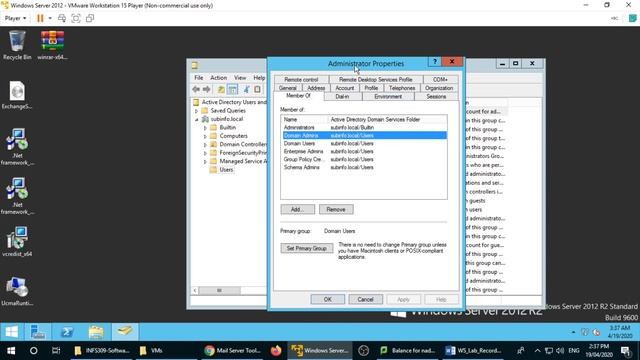Click the Back arrow in AD toolbar
This screenshot has height=360, width=640.
pos(196,89)
